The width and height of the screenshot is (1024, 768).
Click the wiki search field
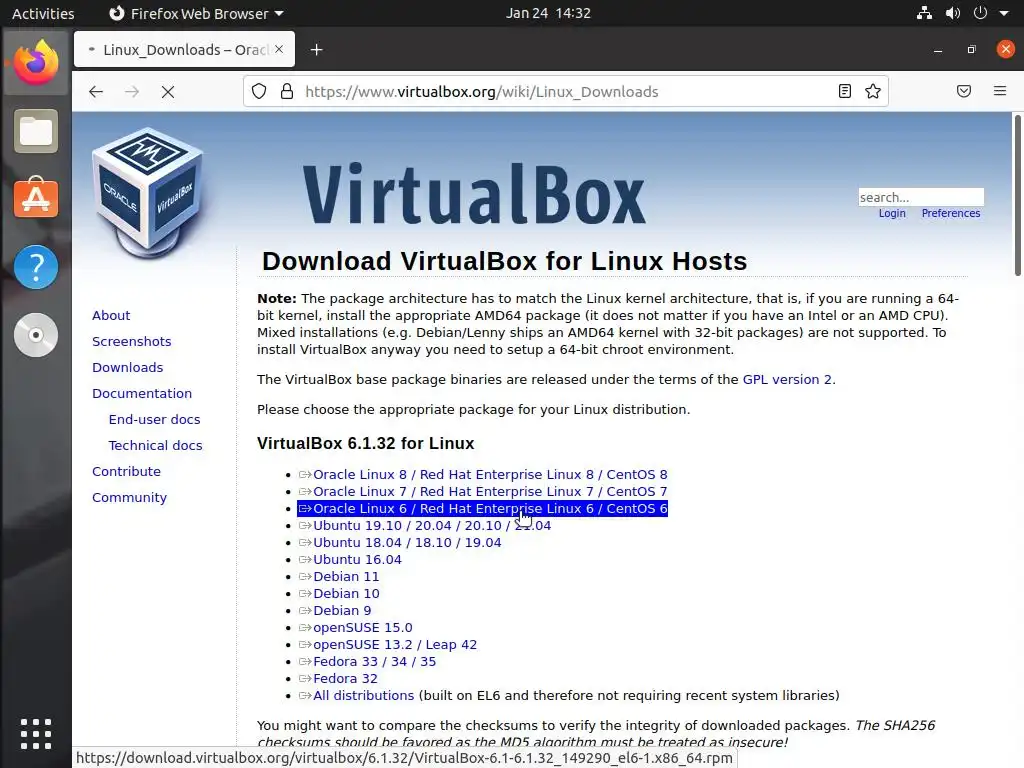pos(921,197)
